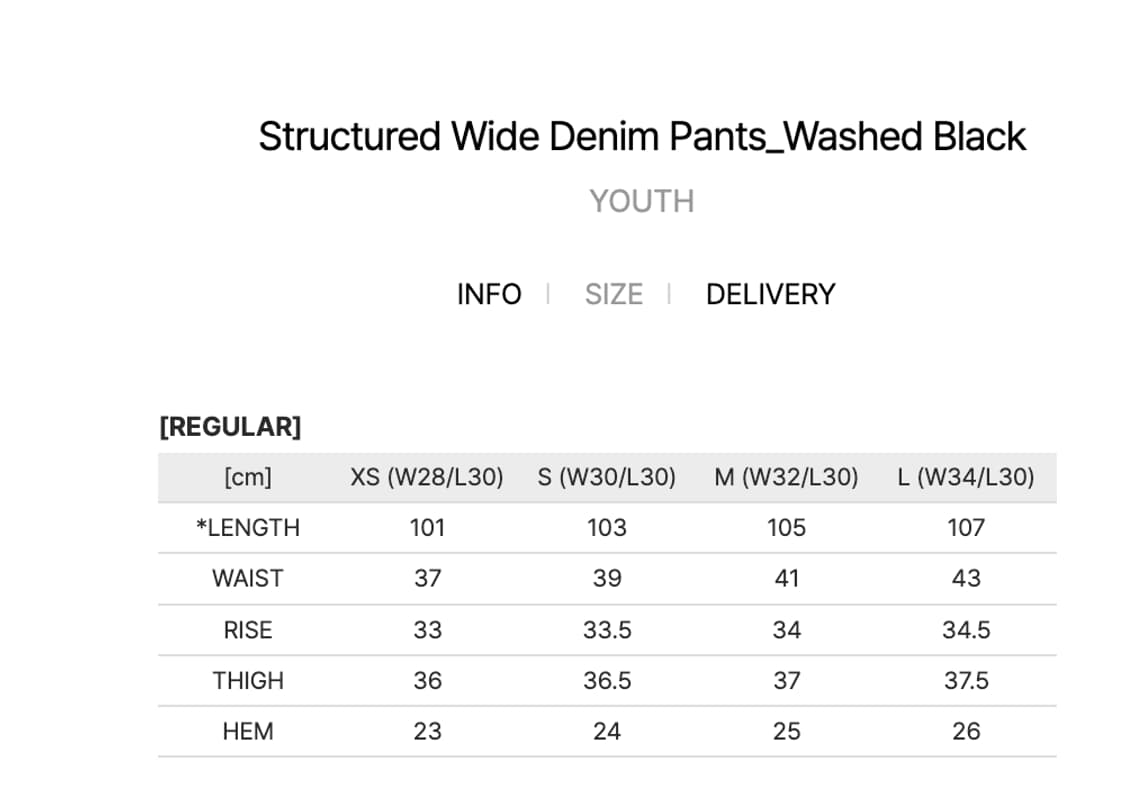
Task: Click the 107 length value for L
Action: [966, 528]
